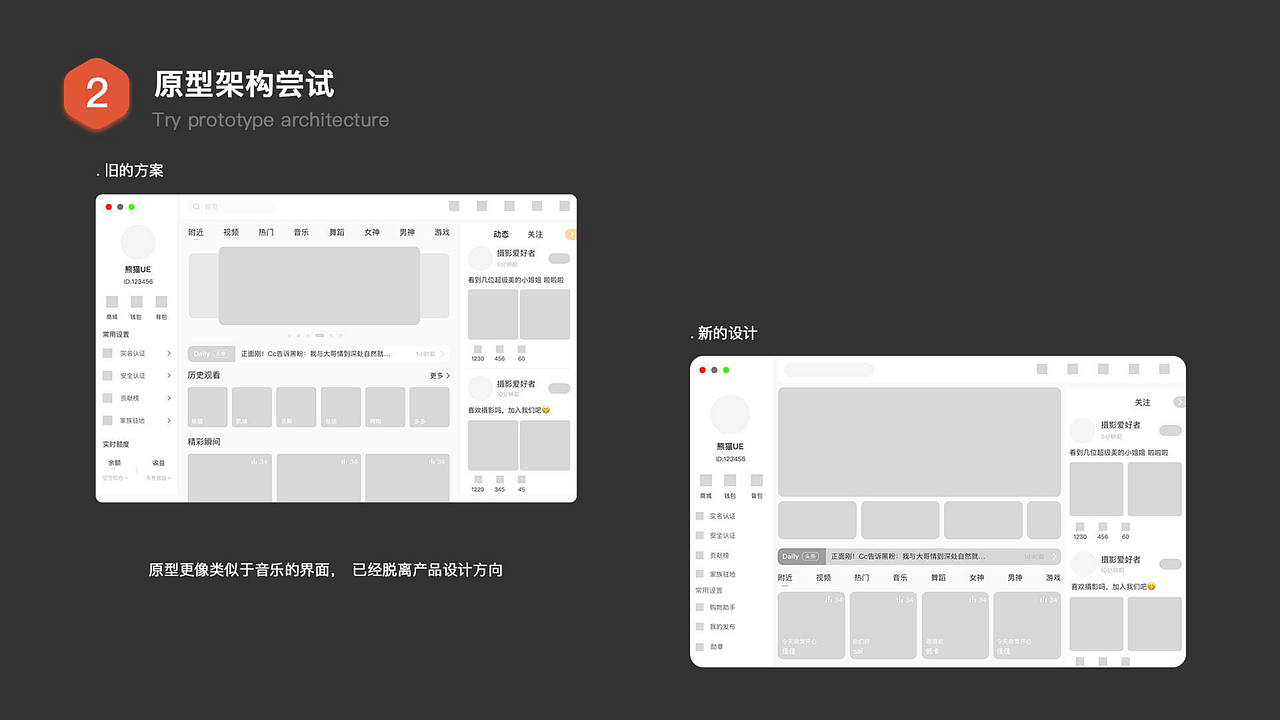This screenshot has height=720, width=1280.
Task: Click the icon above 1230 in the old design
Action: 477,349
